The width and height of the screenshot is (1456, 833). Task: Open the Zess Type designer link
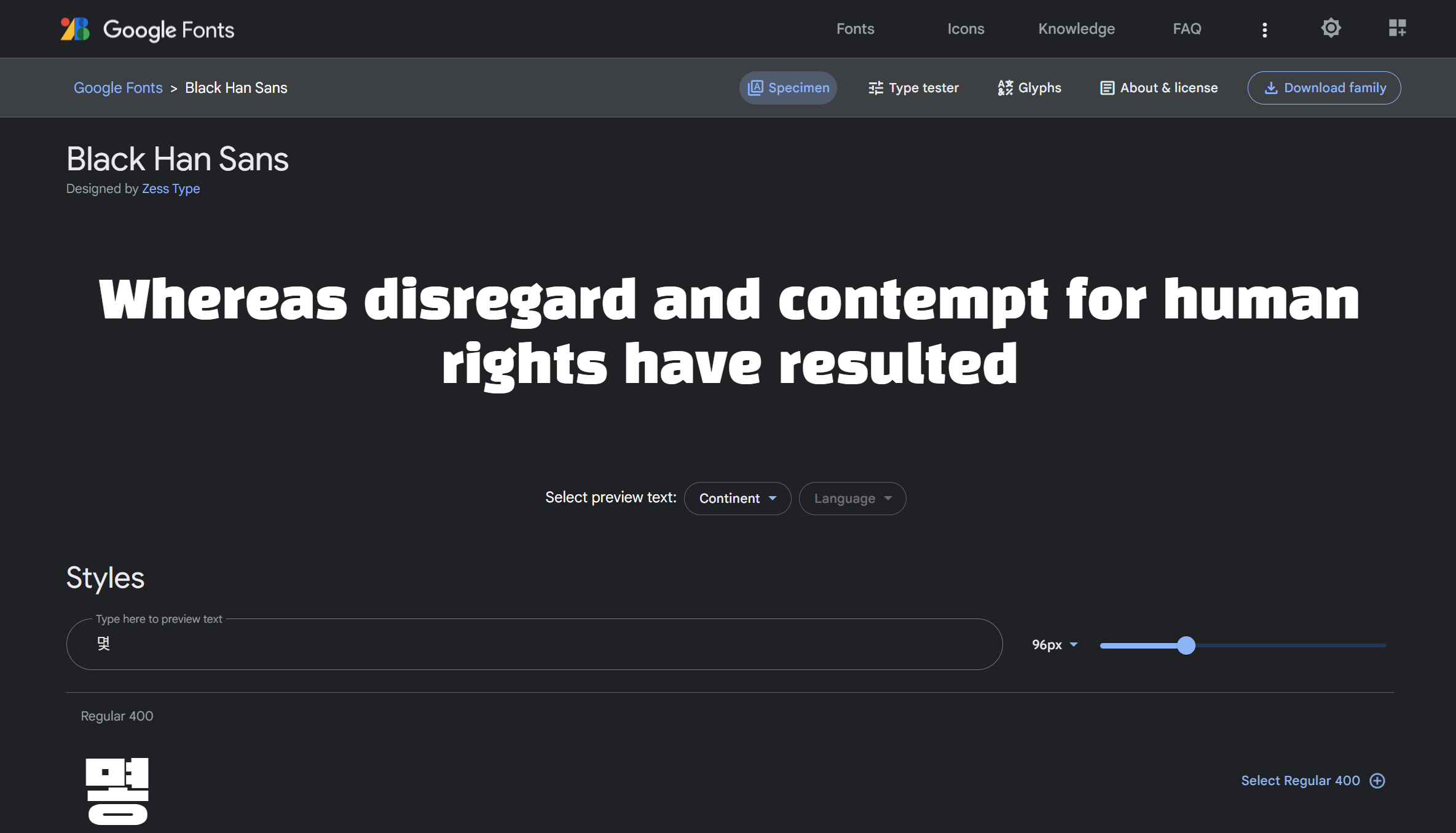[x=170, y=189]
